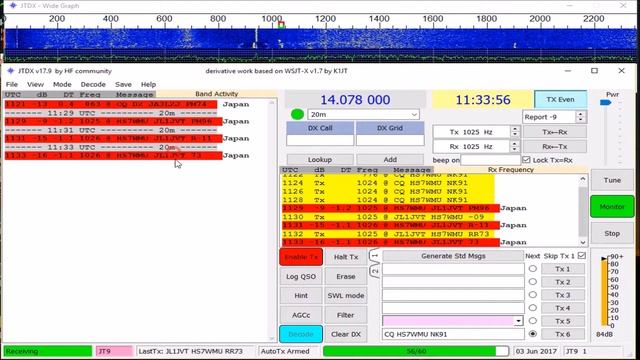Toggle SWL mode button
The width and height of the screenshot is (640, 360).
click(346, 296)
